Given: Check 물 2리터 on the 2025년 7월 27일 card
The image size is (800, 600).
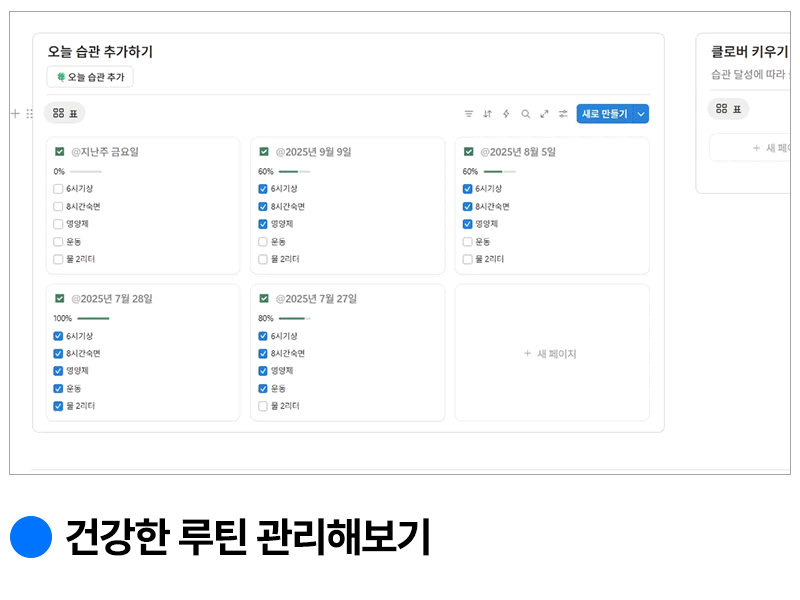Looking at the screenshot, I should tap(263, 406).
